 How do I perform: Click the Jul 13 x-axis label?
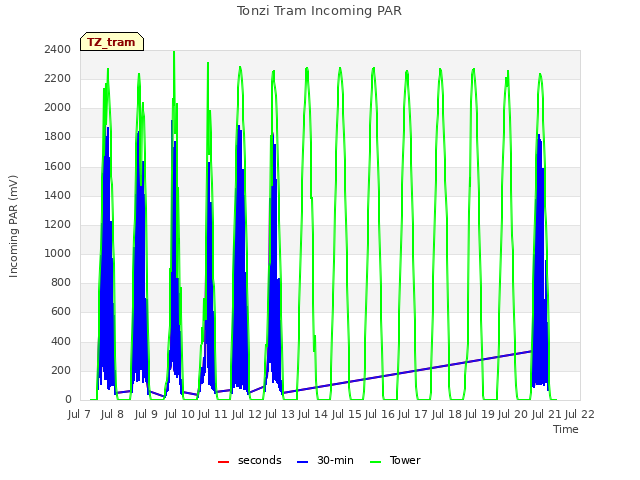click(280, 414)
